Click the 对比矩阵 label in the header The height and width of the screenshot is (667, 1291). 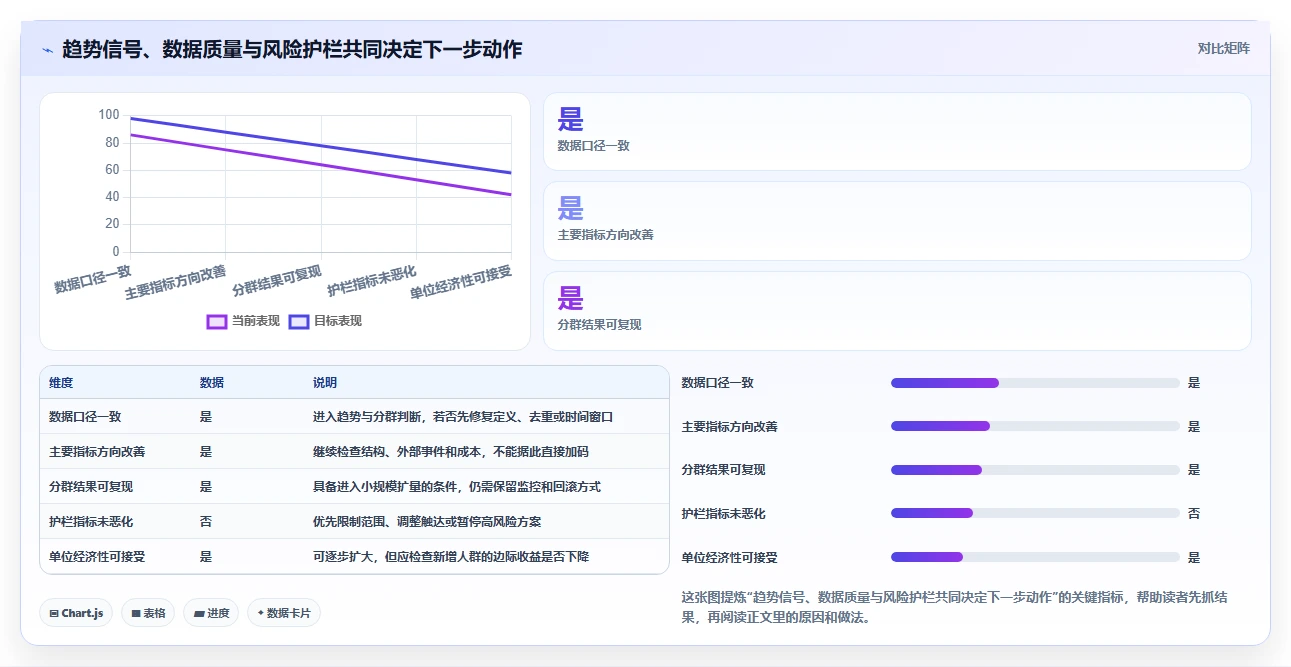point(1224,48)
